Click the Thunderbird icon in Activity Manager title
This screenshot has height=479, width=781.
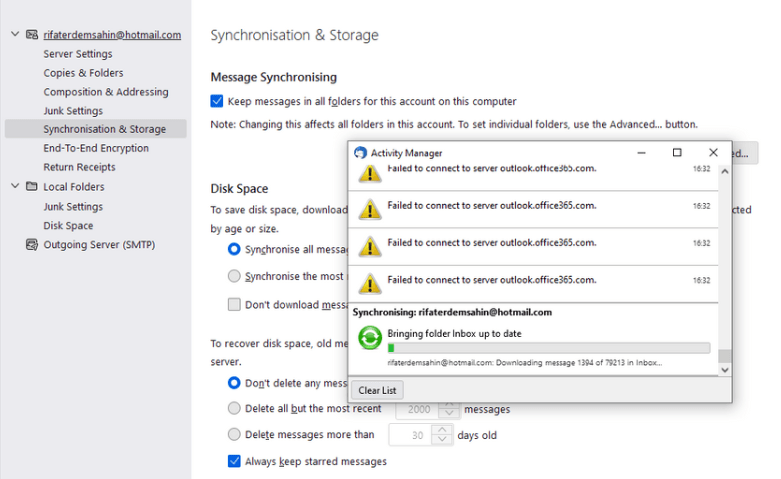360,153
